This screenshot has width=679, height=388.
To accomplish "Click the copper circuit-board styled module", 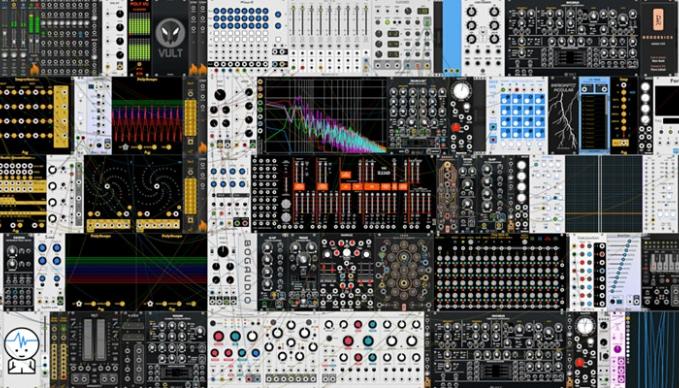I will pyautogui.click(x=447, y=195).
